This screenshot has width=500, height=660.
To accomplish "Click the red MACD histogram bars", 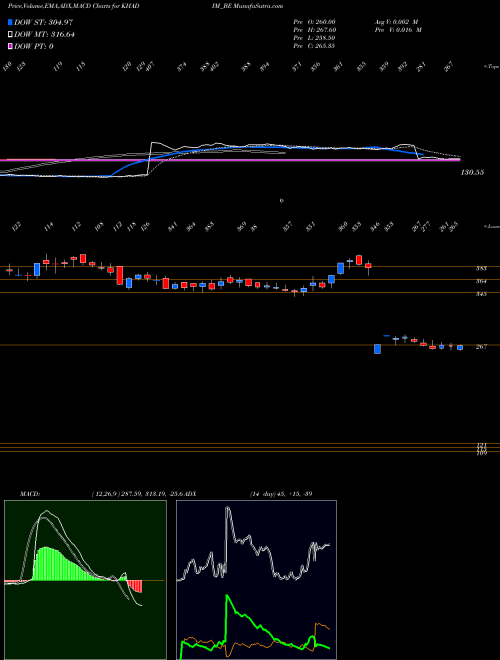I will (135, 586).
